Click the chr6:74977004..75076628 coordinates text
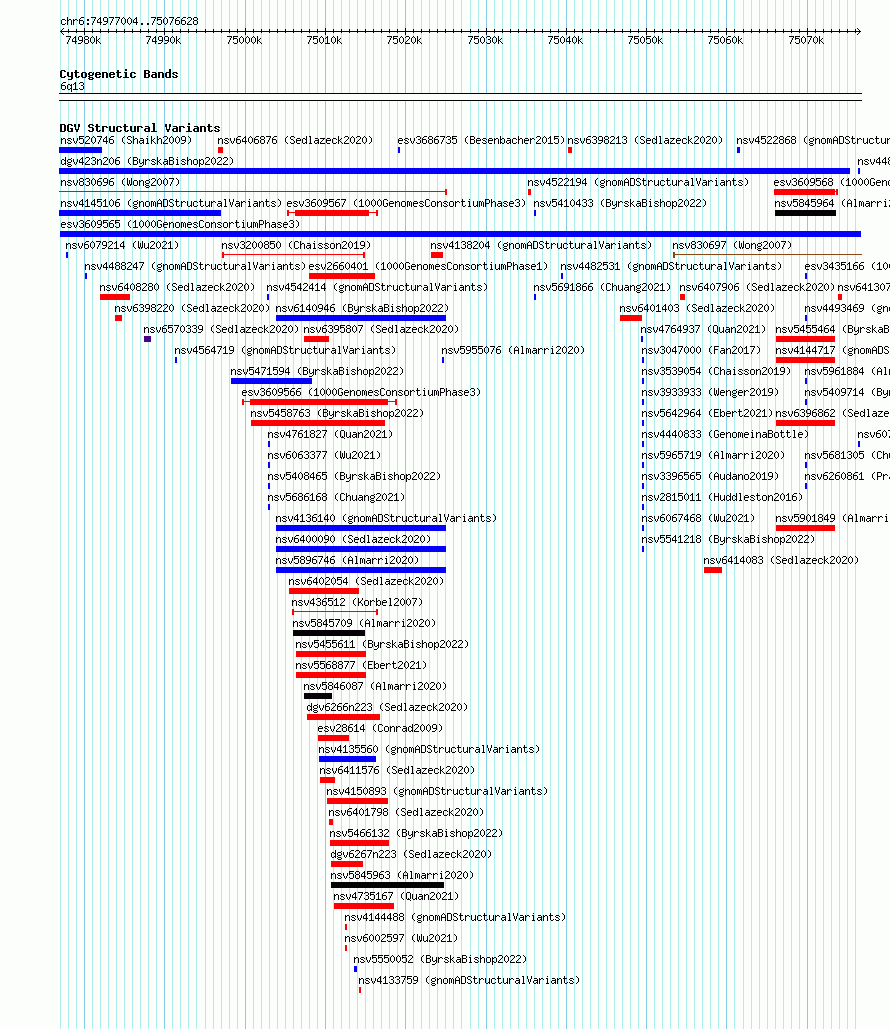 tap(129, 21)
